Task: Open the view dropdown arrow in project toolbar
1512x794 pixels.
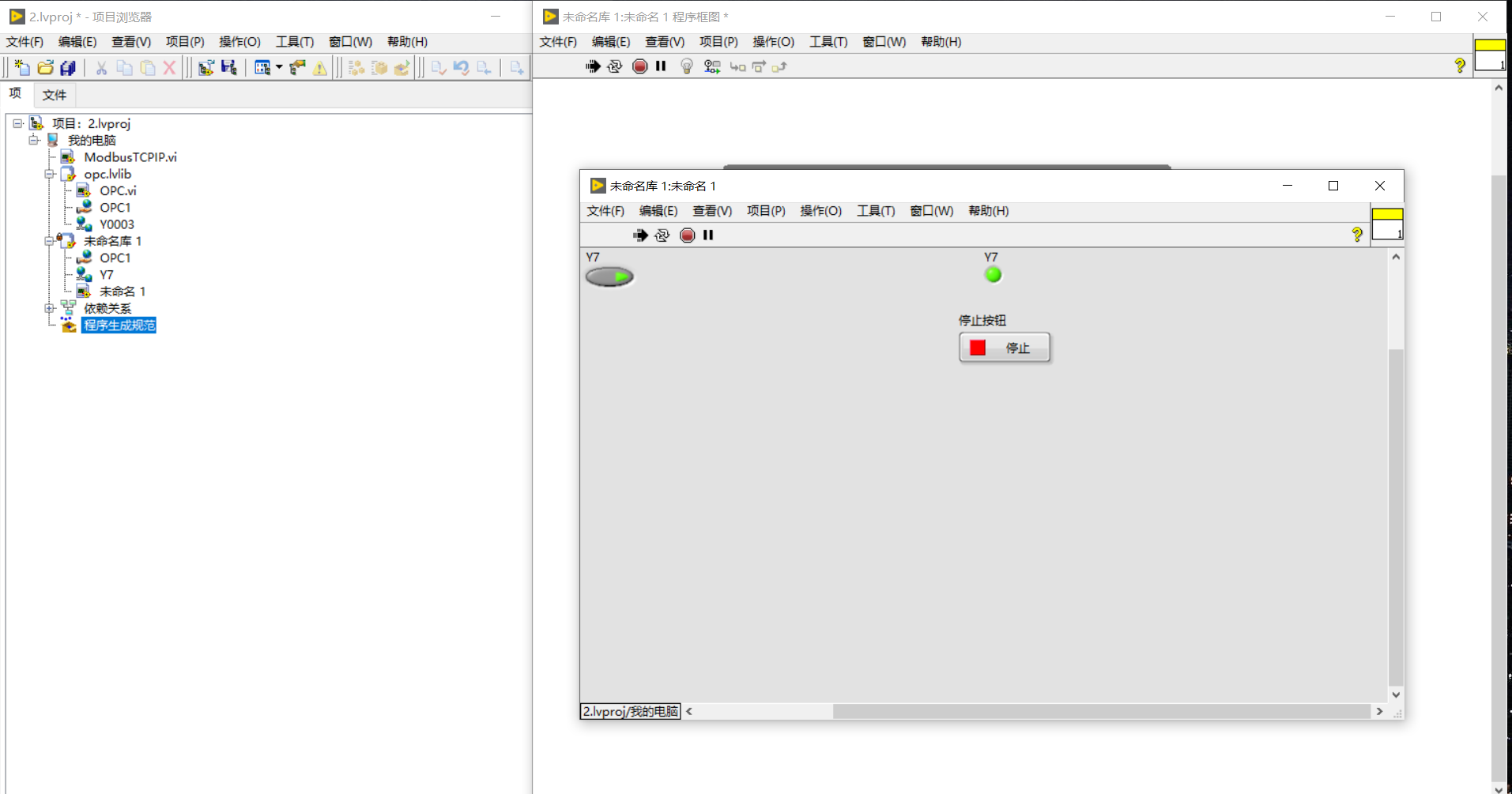Action: pos(280,67)
